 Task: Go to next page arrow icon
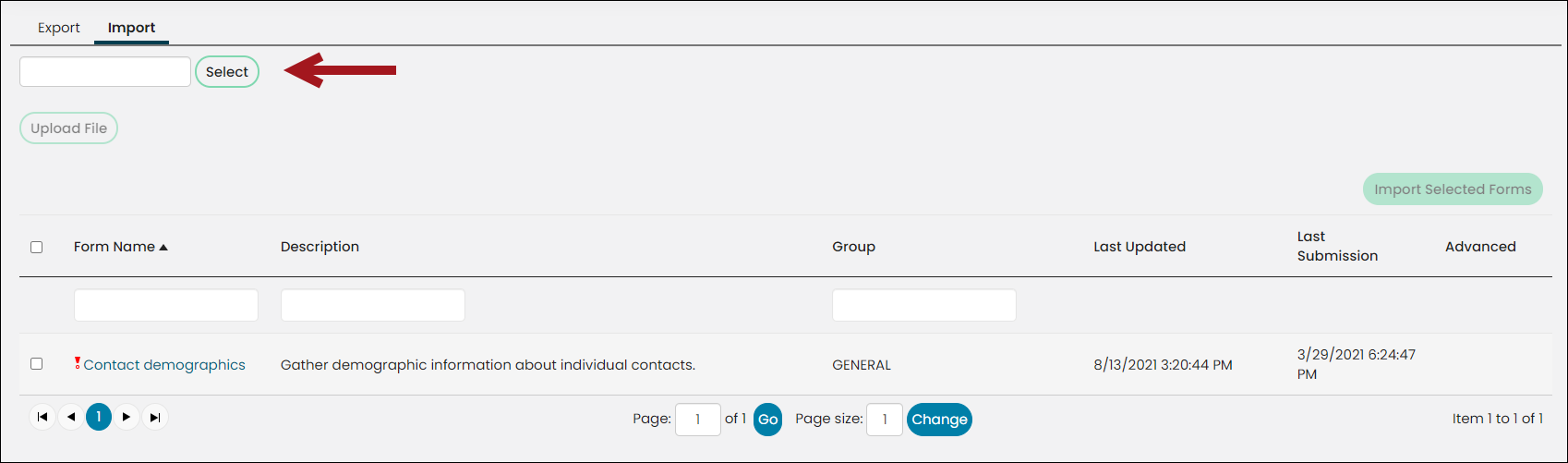(x=127, y=418)
